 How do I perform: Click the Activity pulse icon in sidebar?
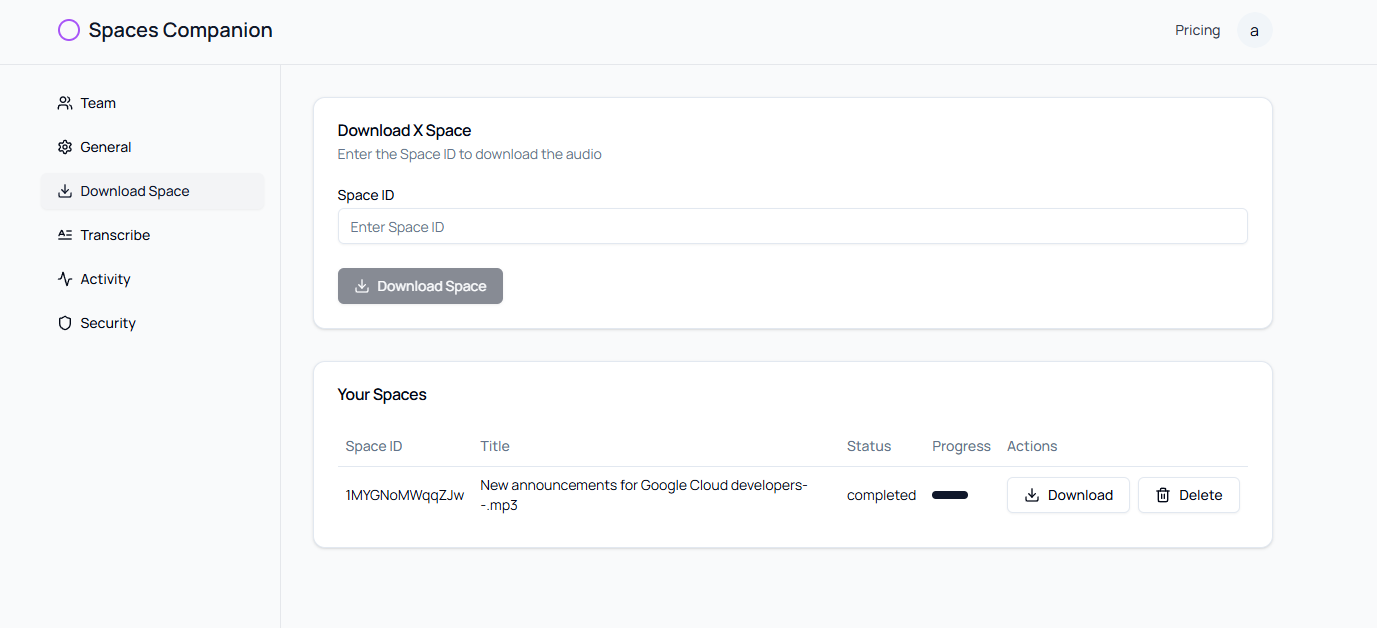[x=65, y=279]
